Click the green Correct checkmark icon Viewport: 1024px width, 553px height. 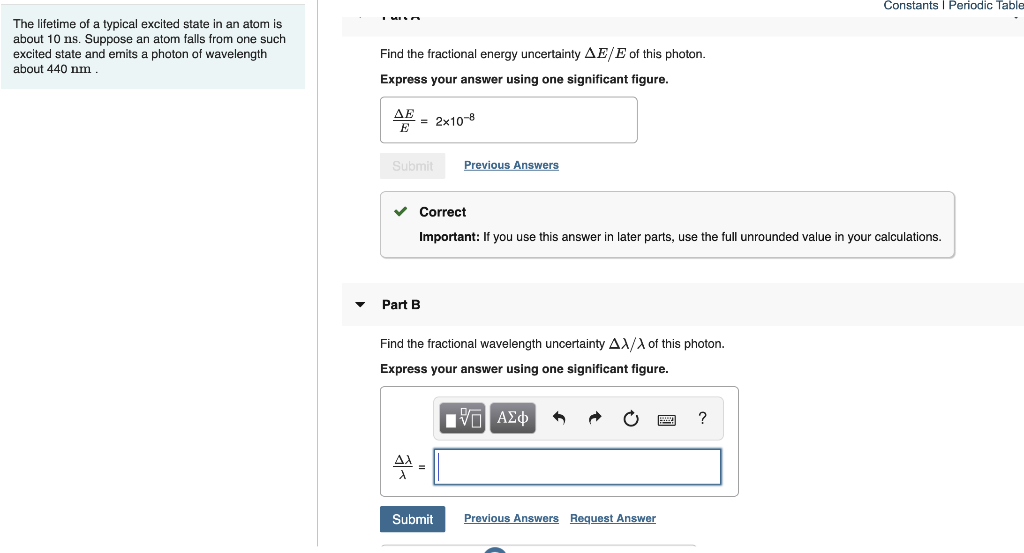[x=400, y=212]
